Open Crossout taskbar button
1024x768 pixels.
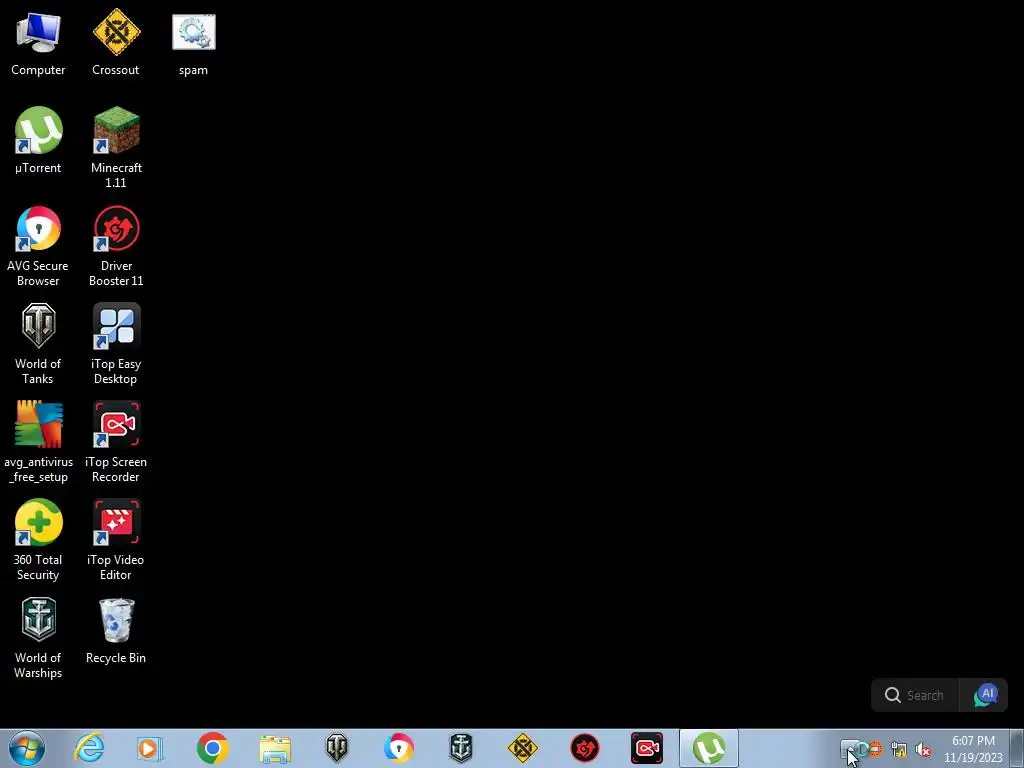coord(522,748)
